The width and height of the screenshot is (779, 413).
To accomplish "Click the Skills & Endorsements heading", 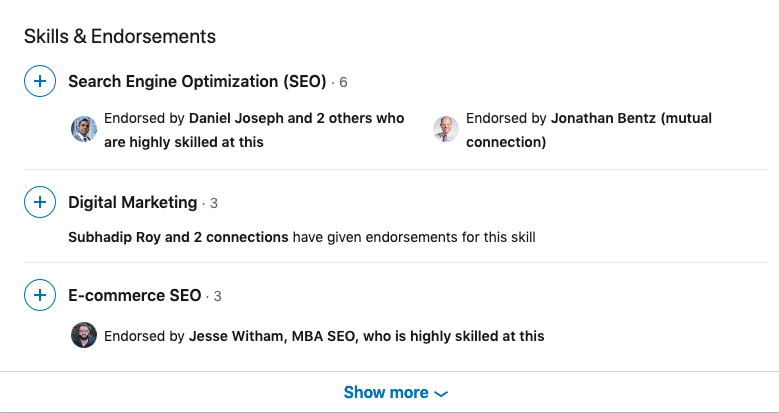I will pyautogui.click(x=120, y=37).
